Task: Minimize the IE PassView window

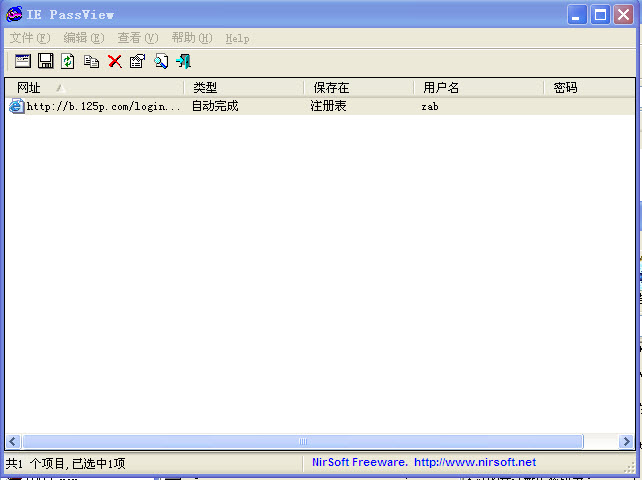Action: tap(577, 15)
